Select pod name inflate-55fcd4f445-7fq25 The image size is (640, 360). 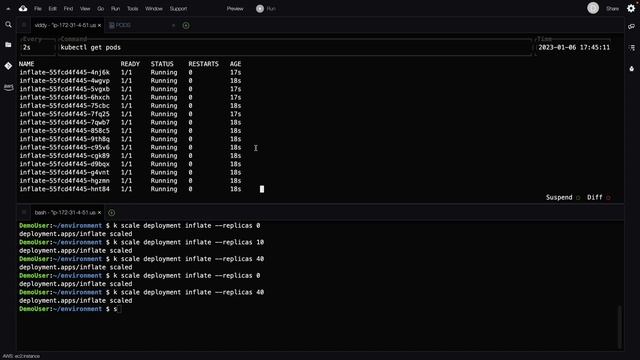(64, 114)
